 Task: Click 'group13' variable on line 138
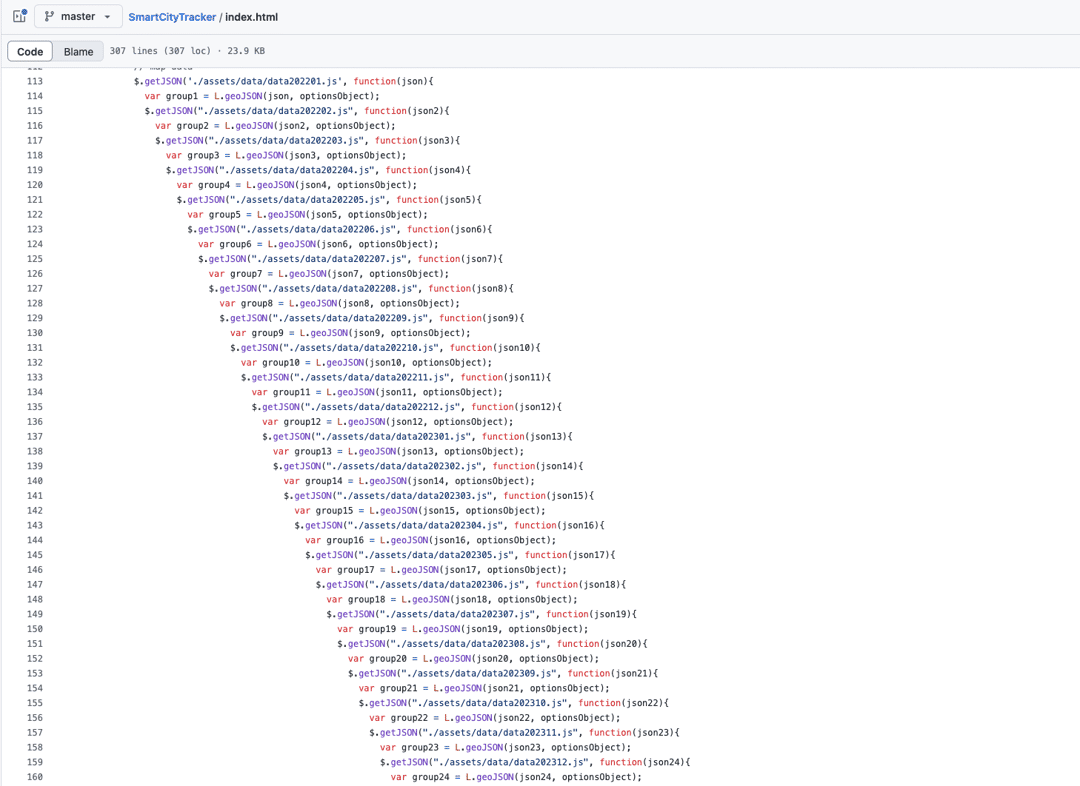click(x=313, y=452)
